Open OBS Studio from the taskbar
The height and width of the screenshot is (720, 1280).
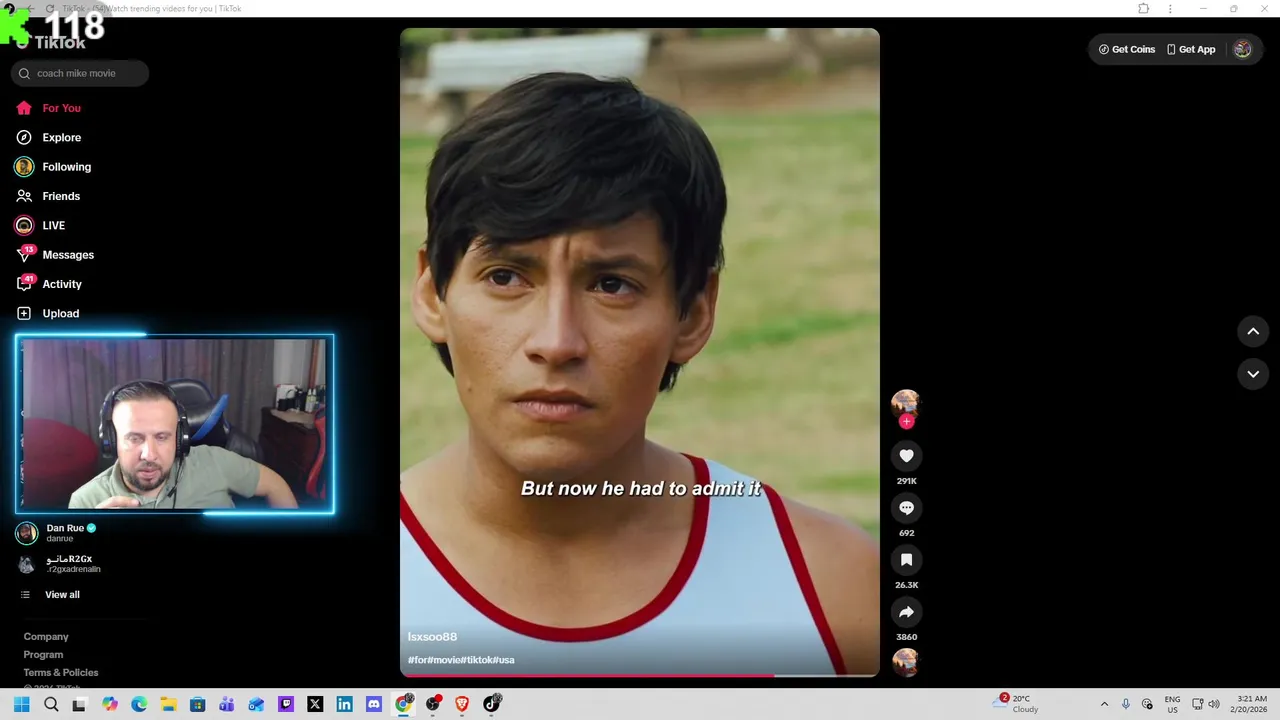pyautogui.click(x=433, y=704)
